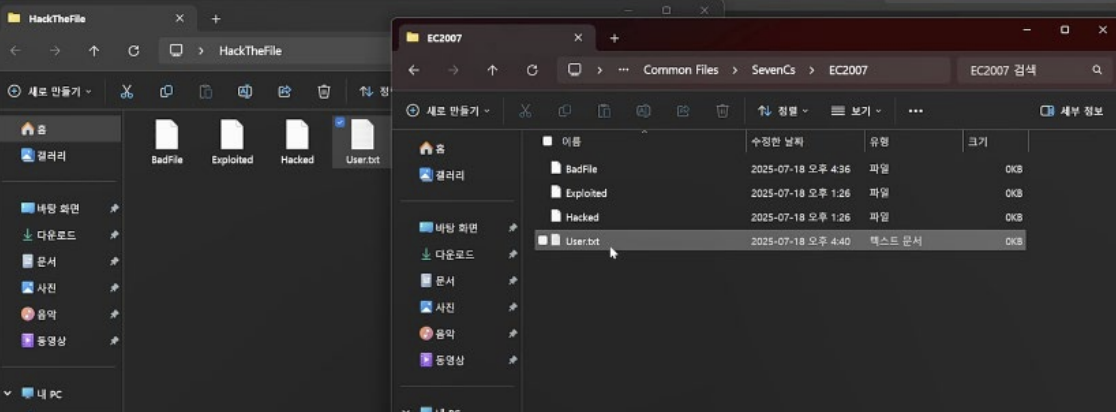1116x412 pixels.
Task: Click Paste icon in HackTheFile window toolbar
Action: [x=206, y=92]
